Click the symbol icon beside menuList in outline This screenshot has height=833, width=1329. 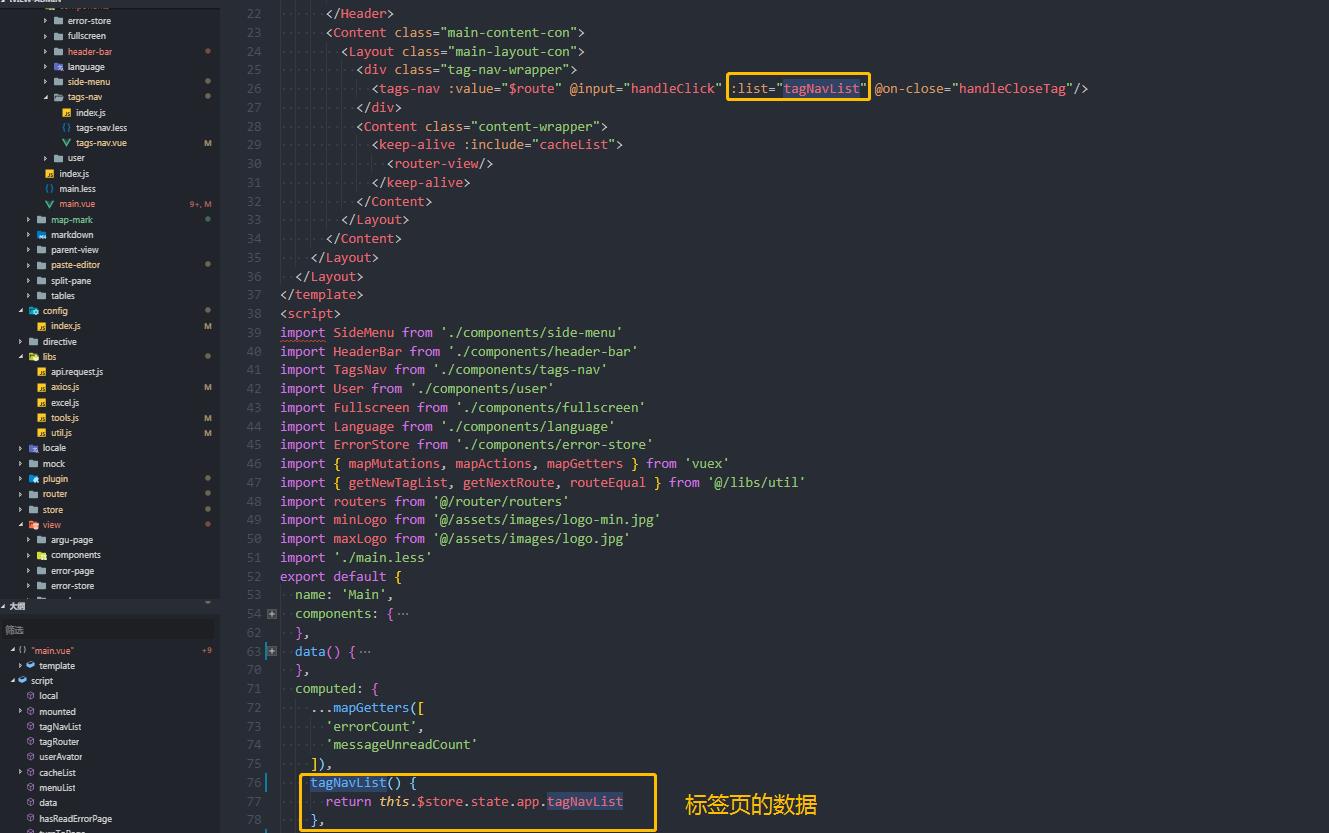[x=30, y=788]
